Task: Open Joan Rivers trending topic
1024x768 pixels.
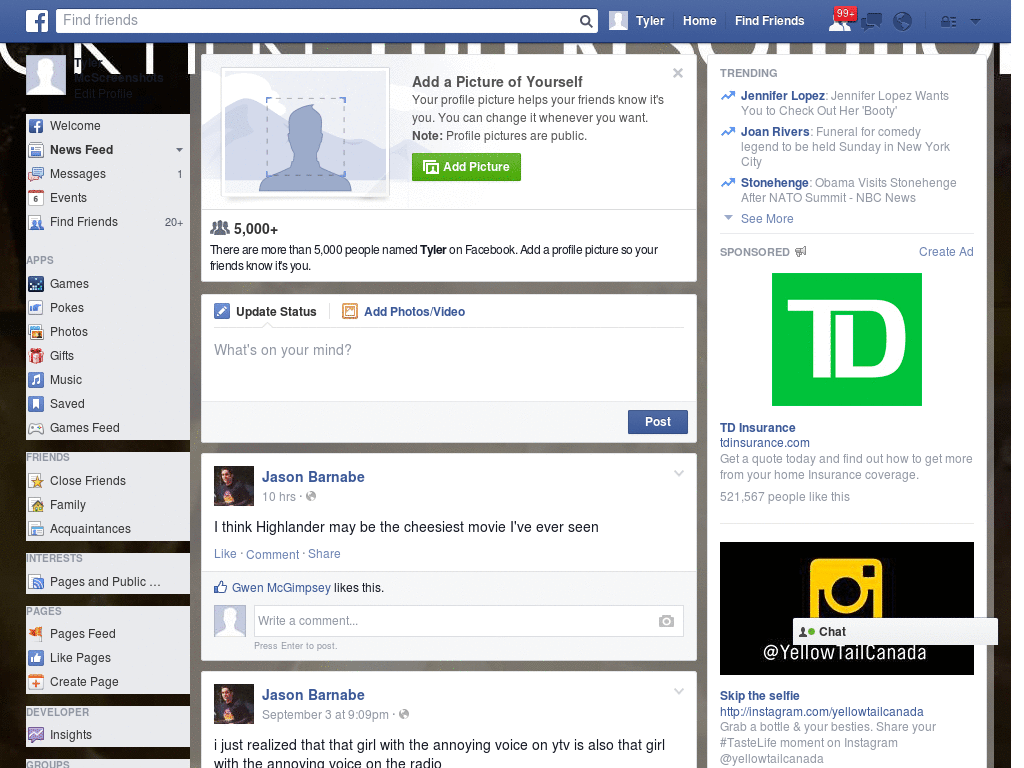Action: 775,132
